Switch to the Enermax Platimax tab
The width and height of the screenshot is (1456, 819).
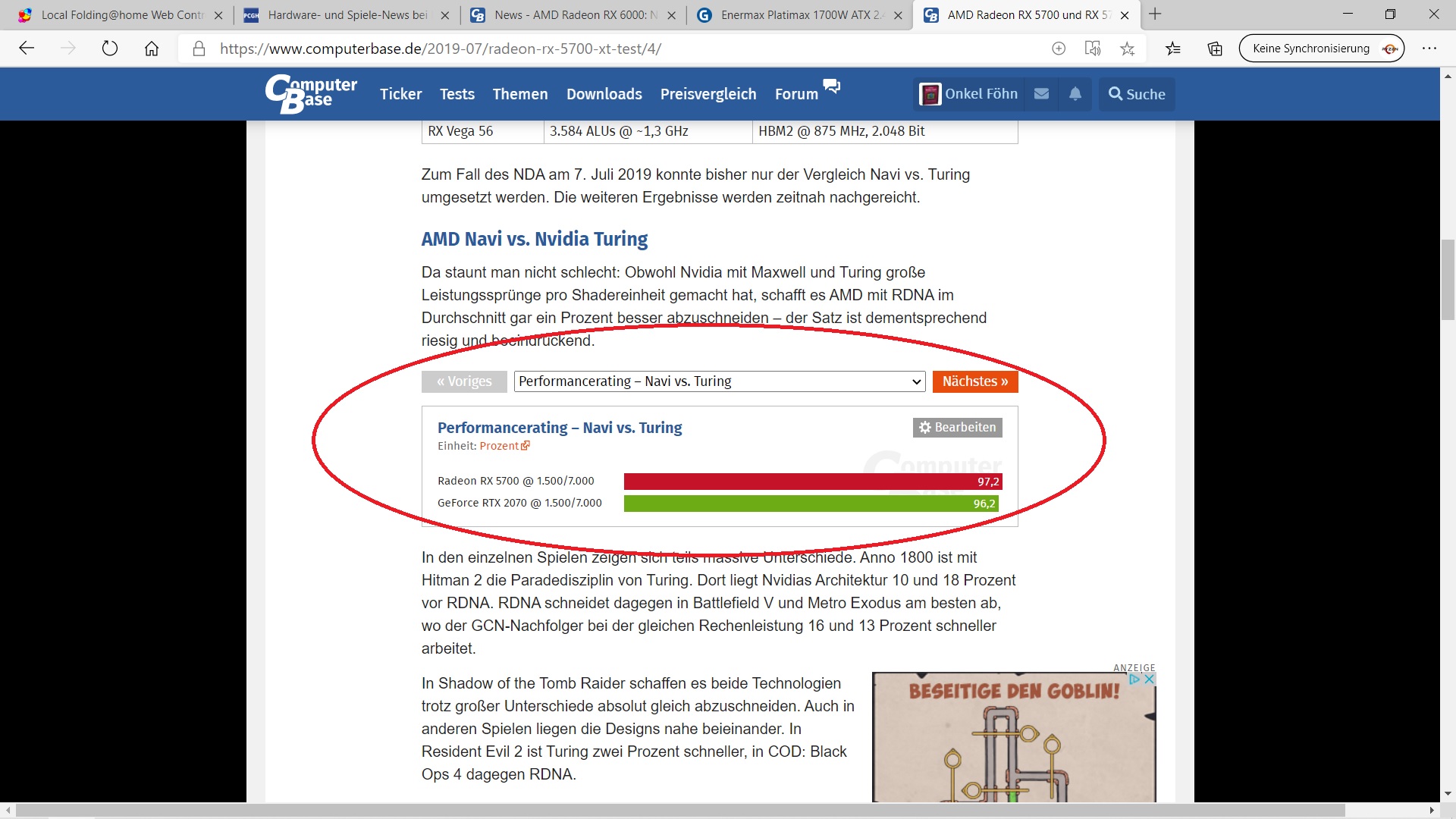pyautogui.click(x=800, y=14)
